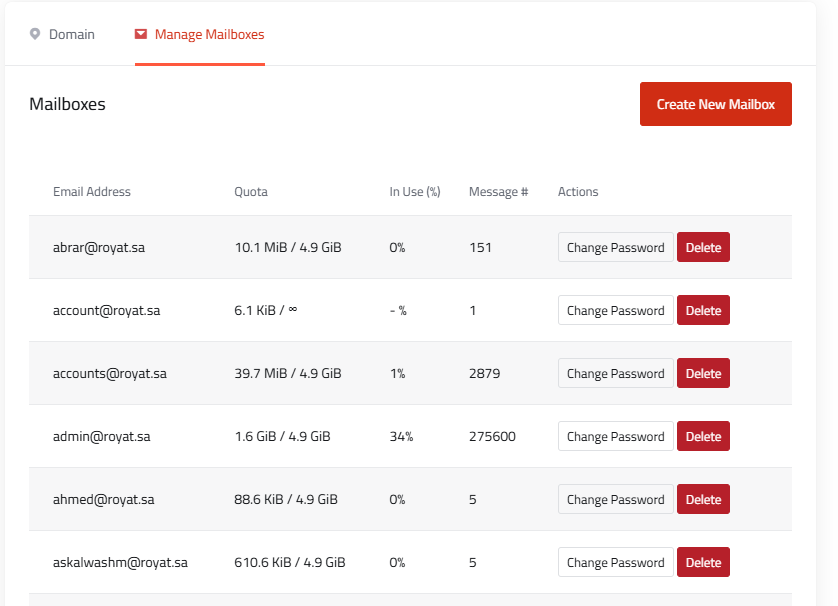The height and width of the screenshot is (606, 838).
Task: Click the Email Address column header
Action: coord(92,192)
